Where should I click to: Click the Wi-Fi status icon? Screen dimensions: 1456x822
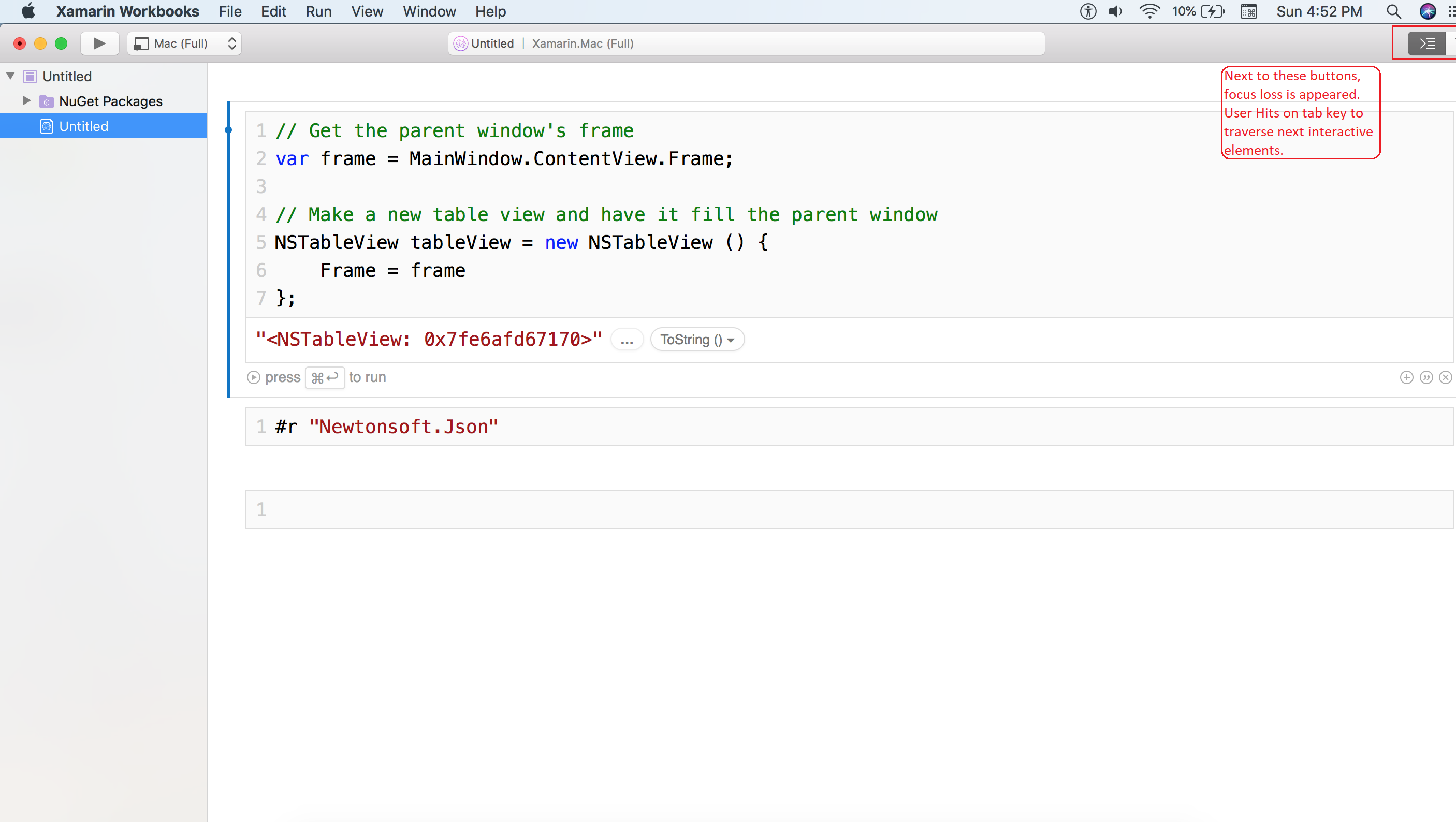coord(1148,11)
